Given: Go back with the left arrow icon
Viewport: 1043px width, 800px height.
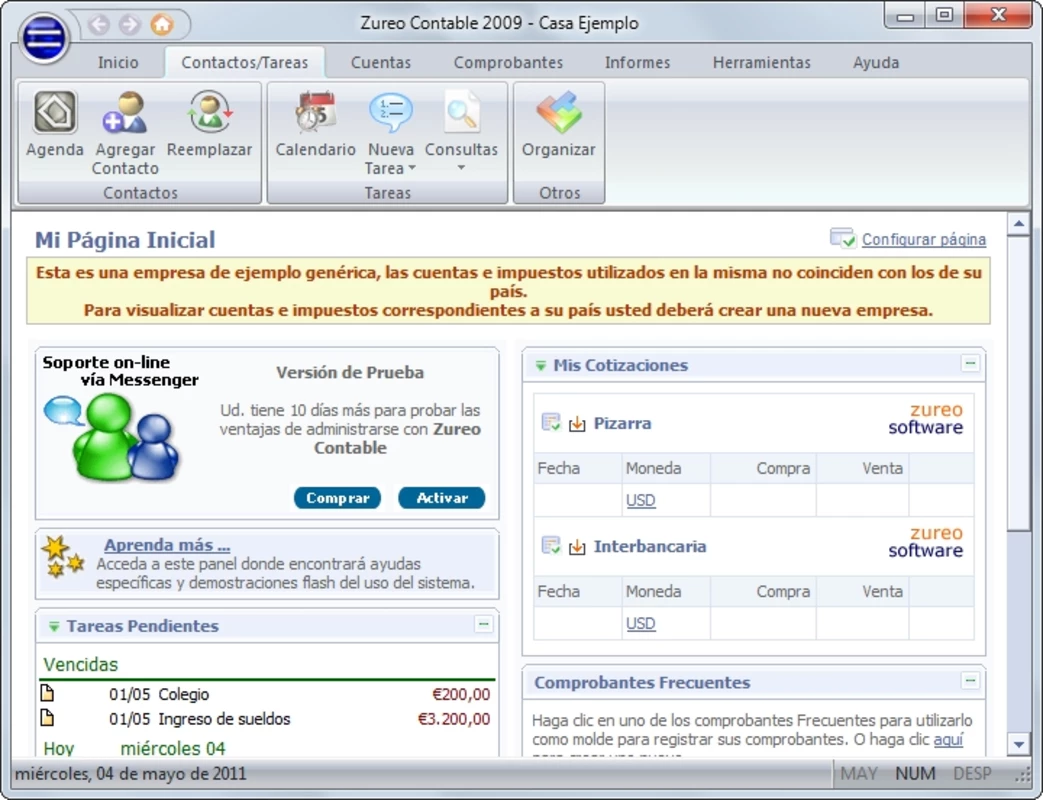Looking at the screenshot, I should [99, 25].
